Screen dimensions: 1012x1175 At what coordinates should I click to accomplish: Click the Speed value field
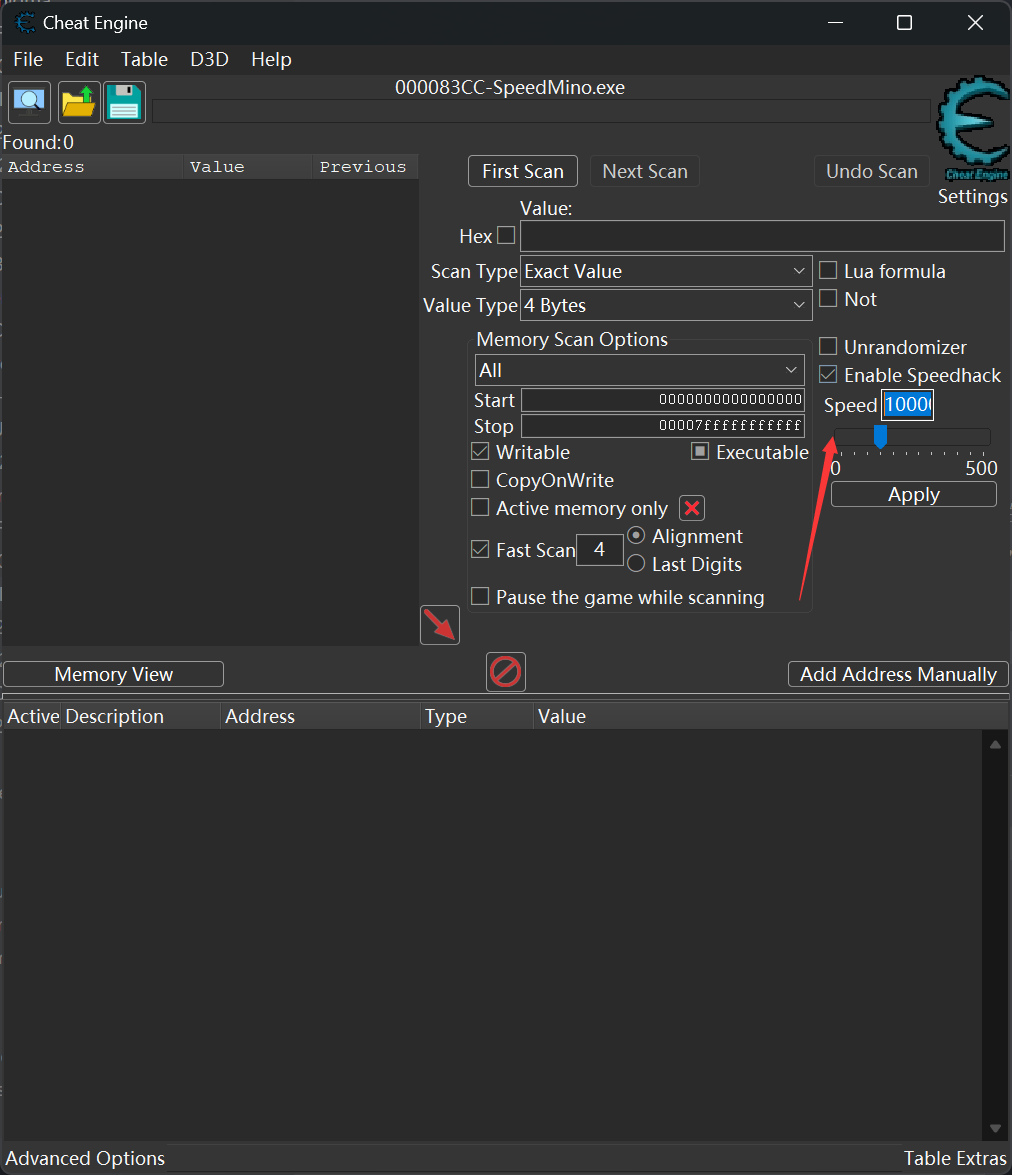point(907,405)
